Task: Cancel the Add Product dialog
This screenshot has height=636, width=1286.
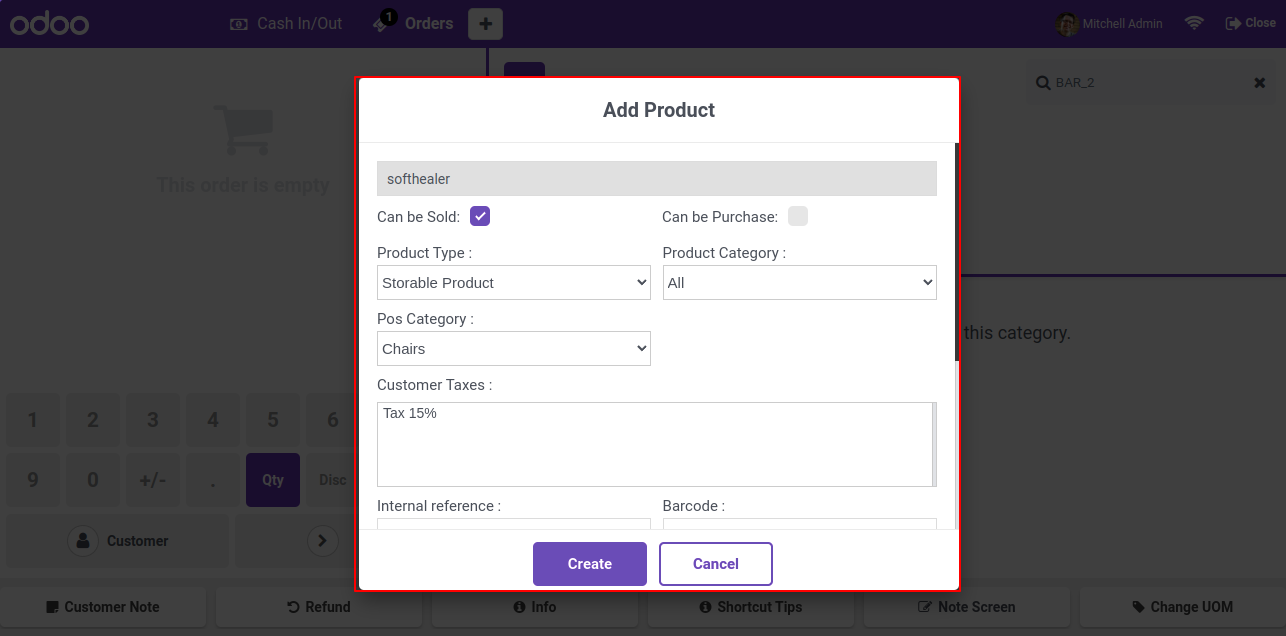Action: (x=716, y=564)
